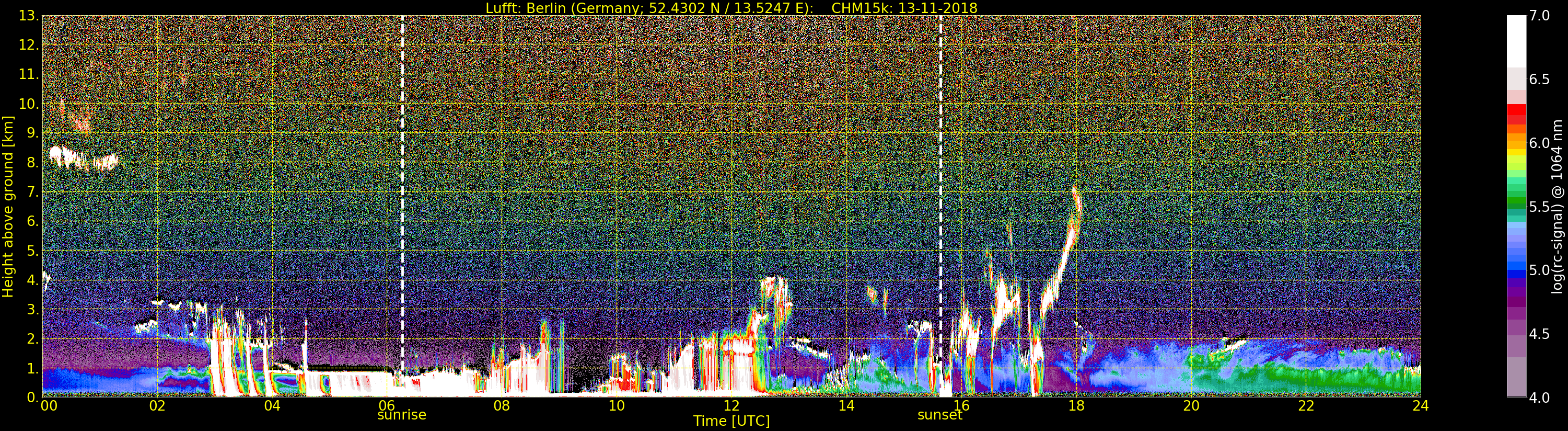1568x431 pixels.
Task: Click the '06' time tick label
Action: tap(387, 405)
